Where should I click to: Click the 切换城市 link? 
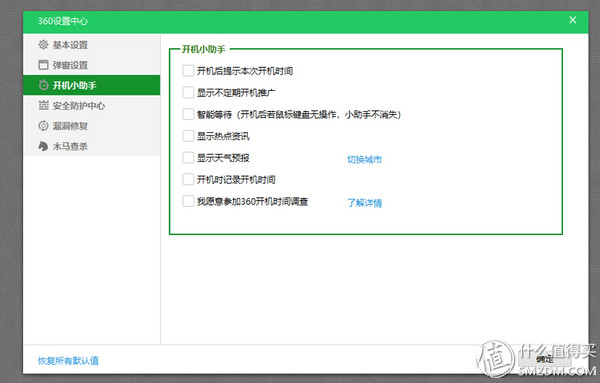coord(364,159)
